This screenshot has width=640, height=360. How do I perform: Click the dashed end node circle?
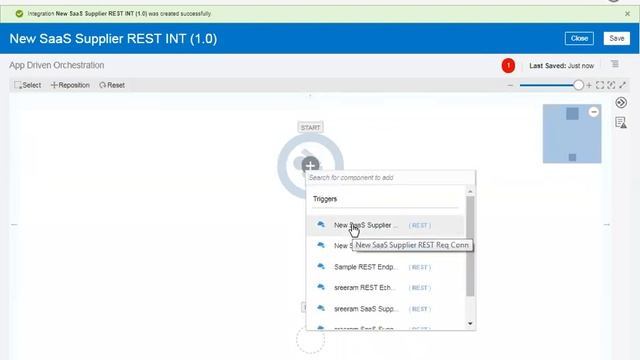(x=310, y=339)
